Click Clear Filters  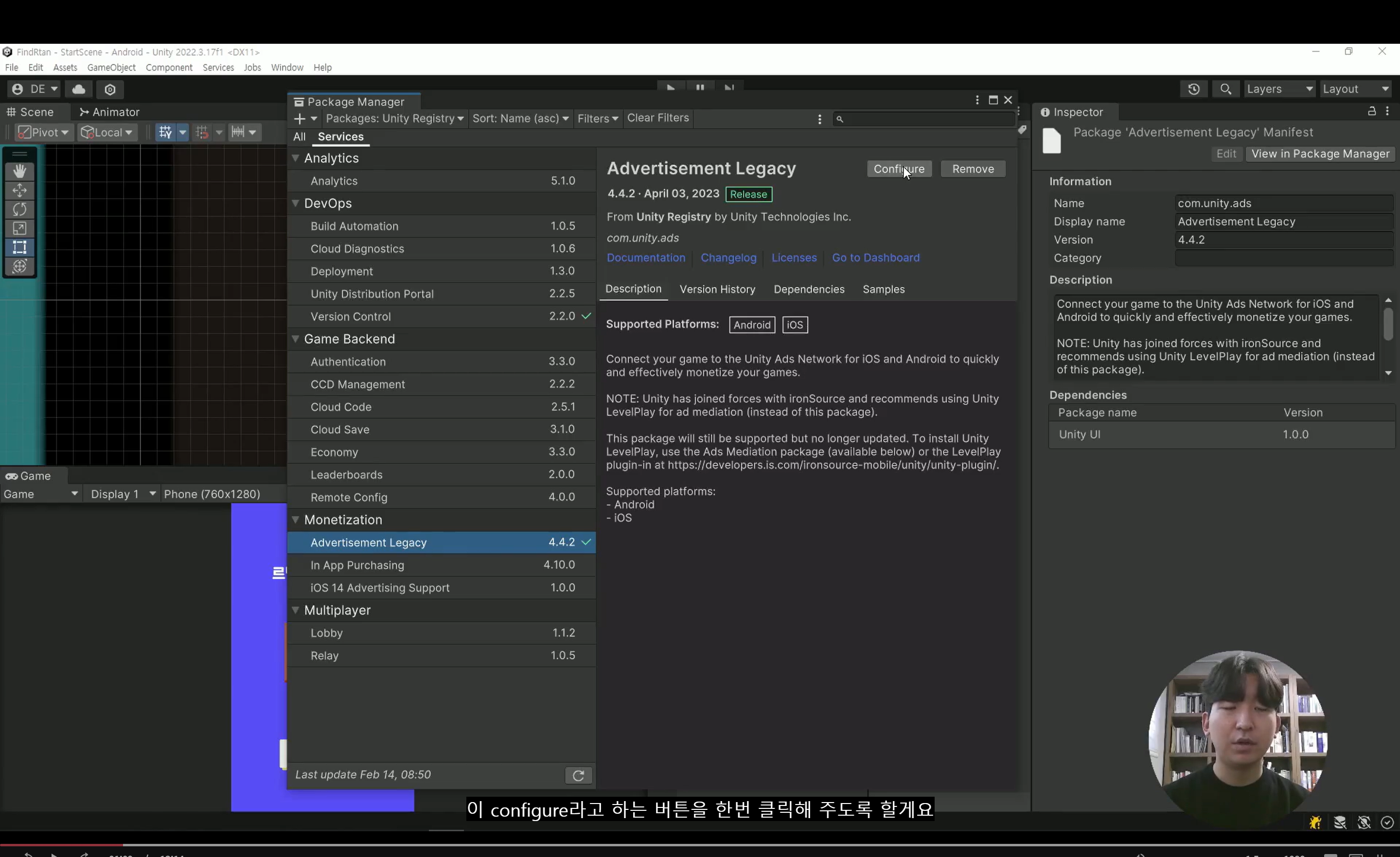[x=658, y=118]
